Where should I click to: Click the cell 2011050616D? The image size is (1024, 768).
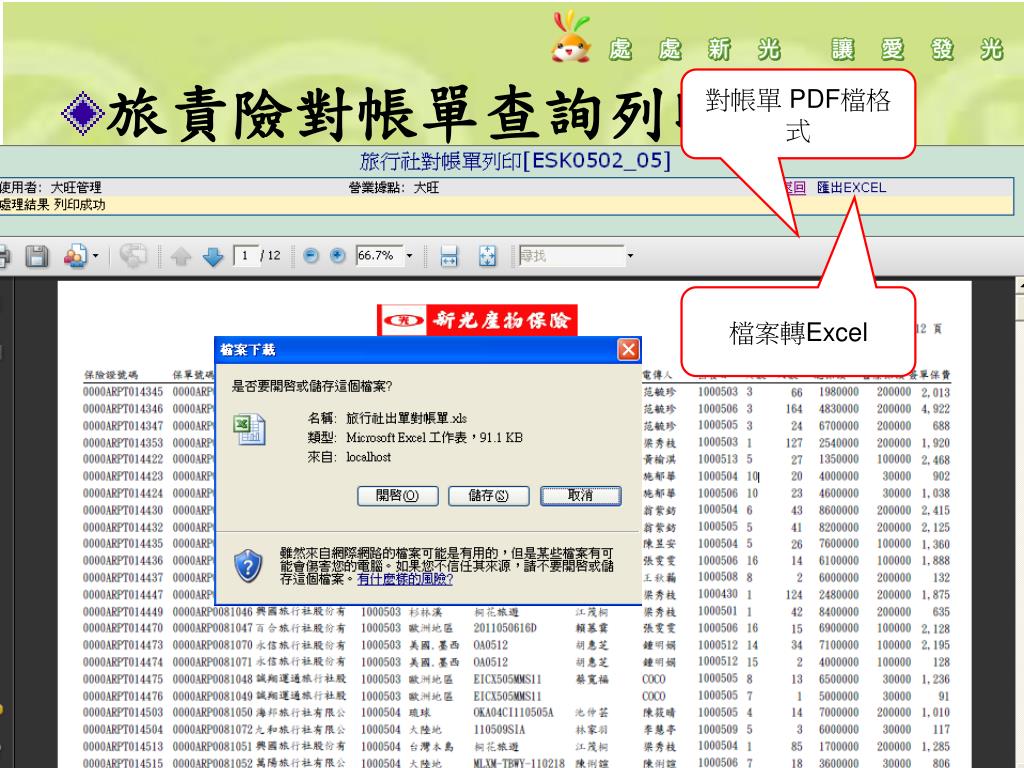tap(505, 628)
